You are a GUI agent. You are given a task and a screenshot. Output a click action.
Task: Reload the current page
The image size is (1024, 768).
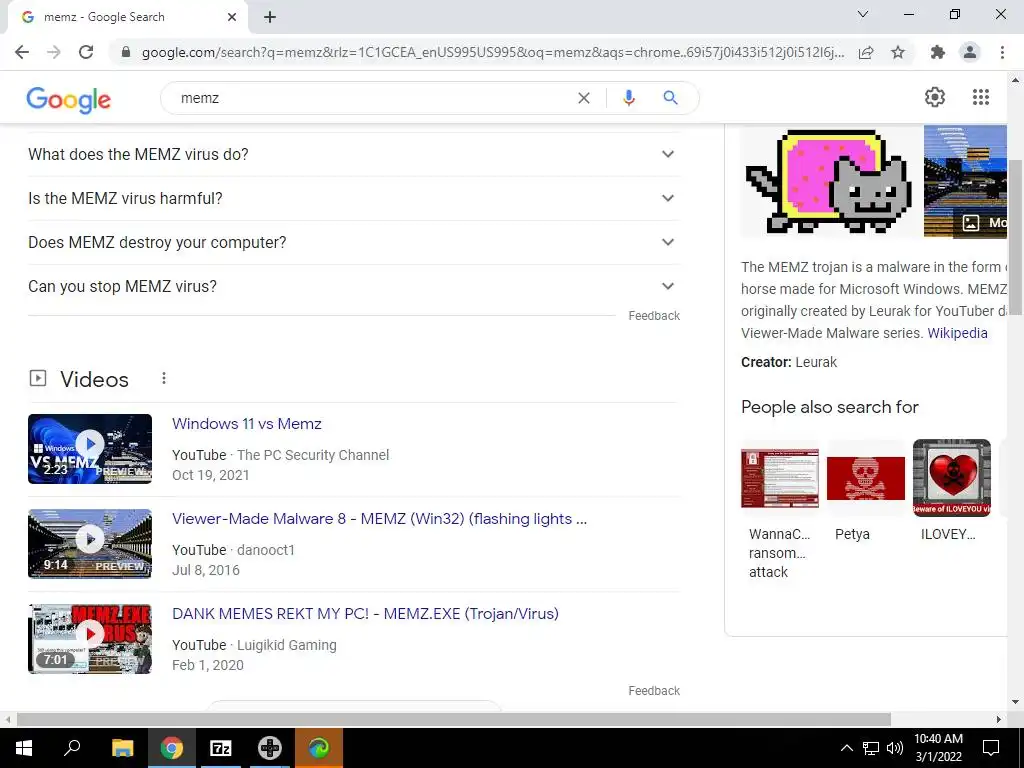[x=86, y=52]
